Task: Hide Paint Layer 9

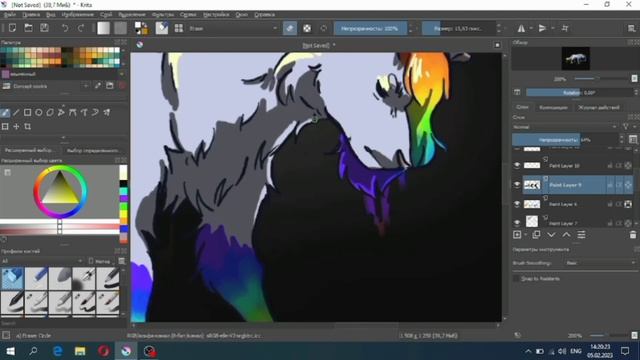Action: (517, 185)
